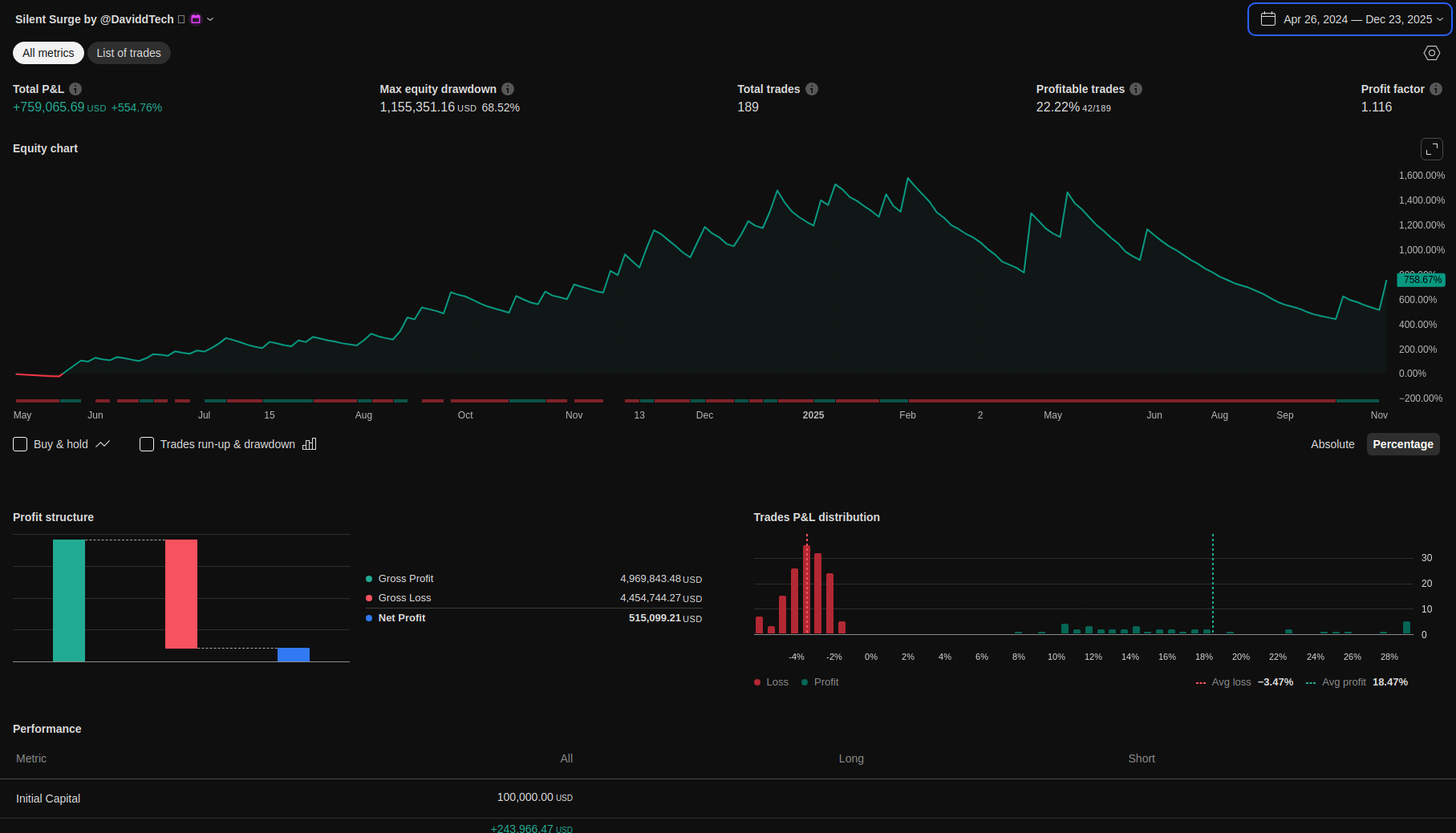
Task: Switch equity chart to Absolute values
Action: click(1332, 444)
